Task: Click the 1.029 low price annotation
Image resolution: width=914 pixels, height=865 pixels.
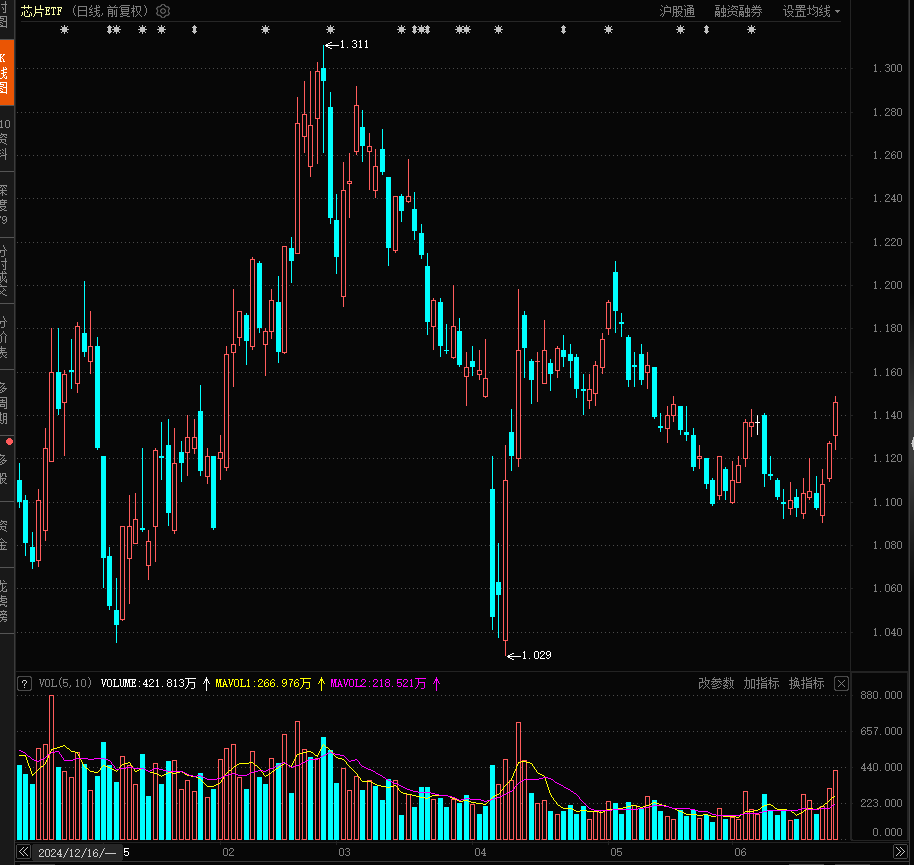Action: click(x=536, y=655)
